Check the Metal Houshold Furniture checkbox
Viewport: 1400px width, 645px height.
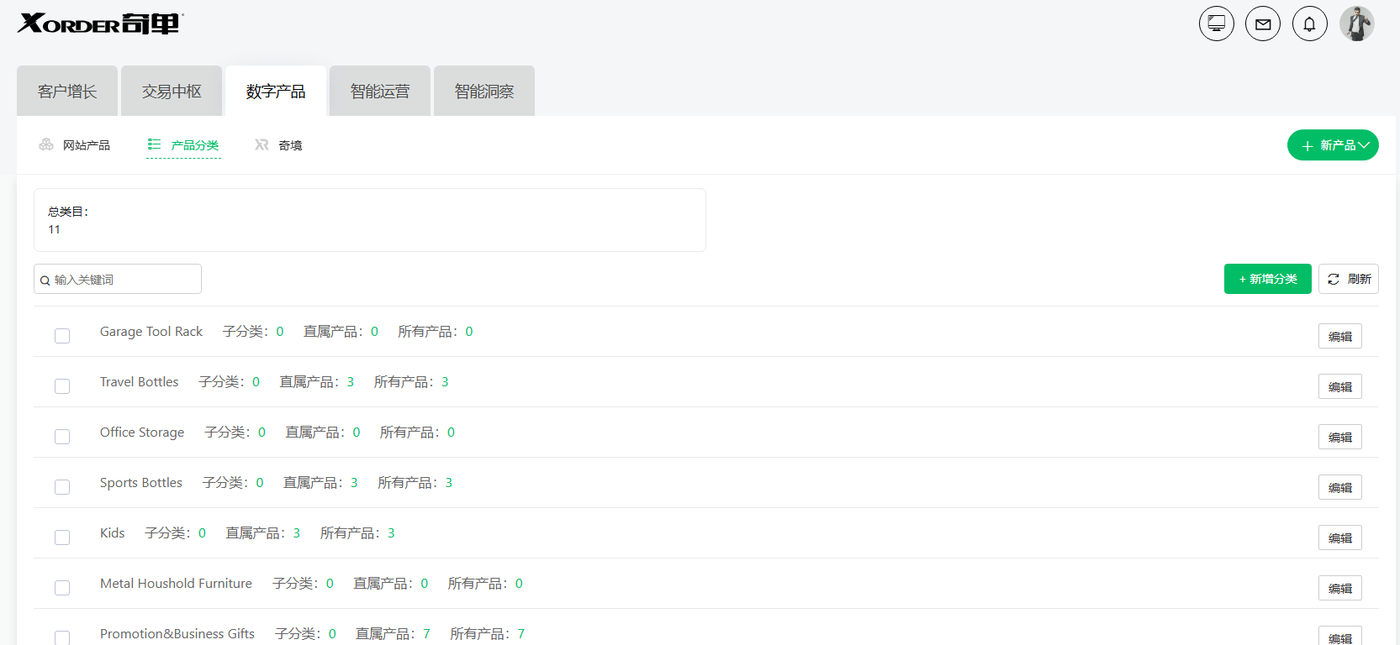tap(62, 588)
